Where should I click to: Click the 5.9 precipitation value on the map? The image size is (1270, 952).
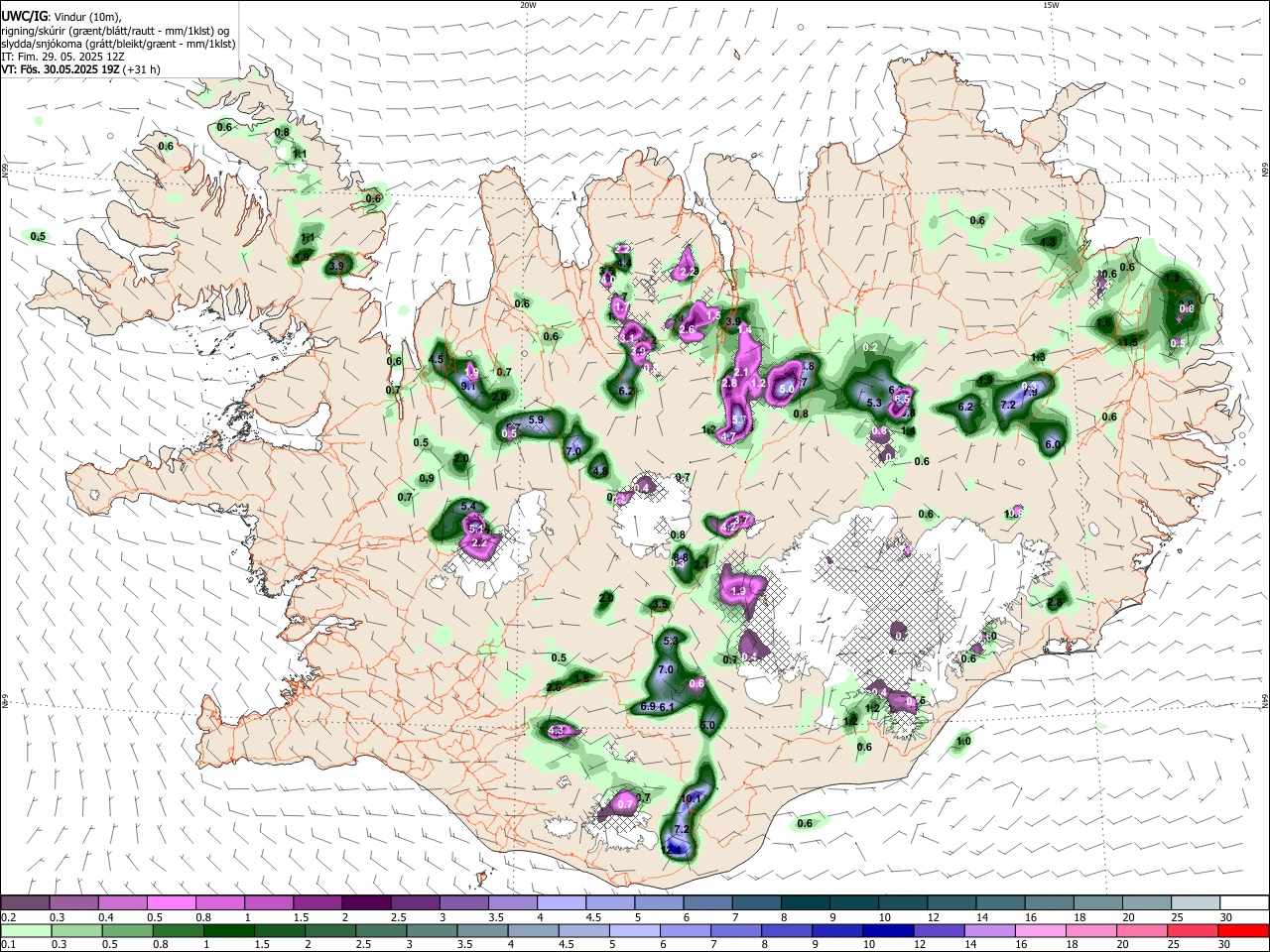click(537, 420)
